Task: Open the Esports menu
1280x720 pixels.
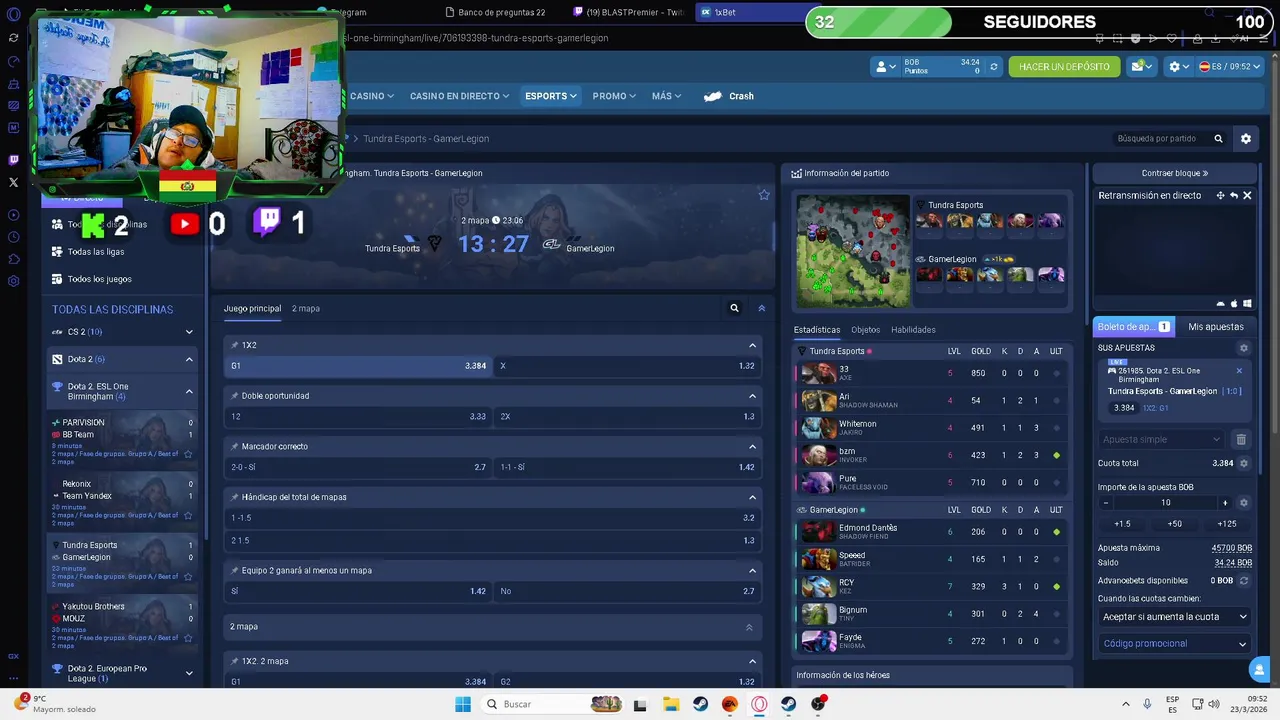Action: coord(551,96)
